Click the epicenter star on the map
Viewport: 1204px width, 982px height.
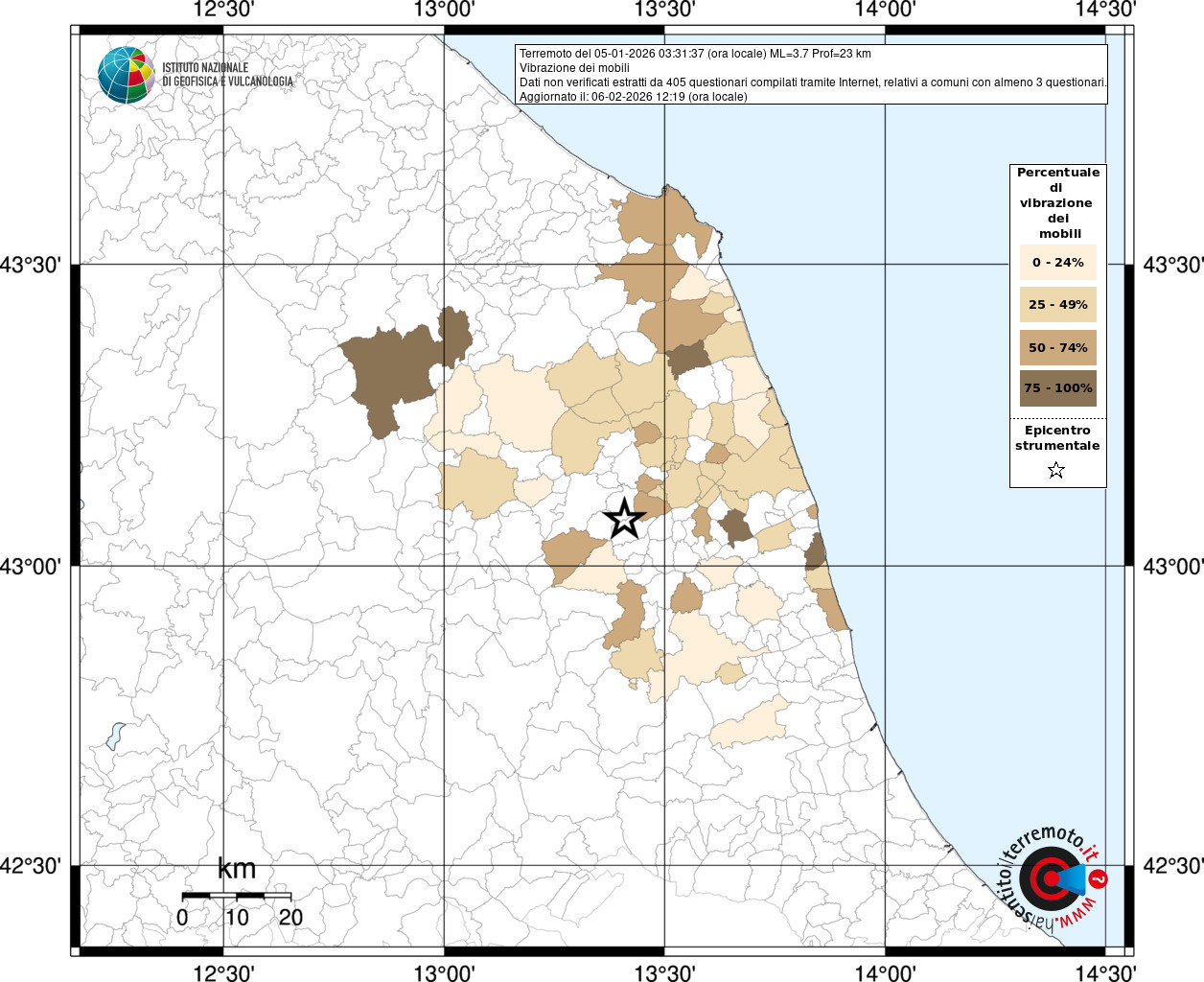click(624, 519)
